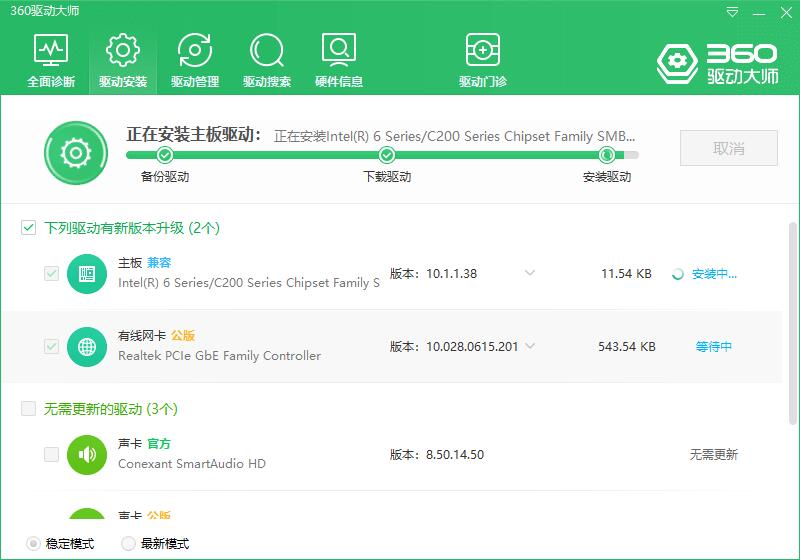This screenshot has width=800, height=560.
Task: Click the 正在安装主板驱动 heading
Action: pos(194,135)
